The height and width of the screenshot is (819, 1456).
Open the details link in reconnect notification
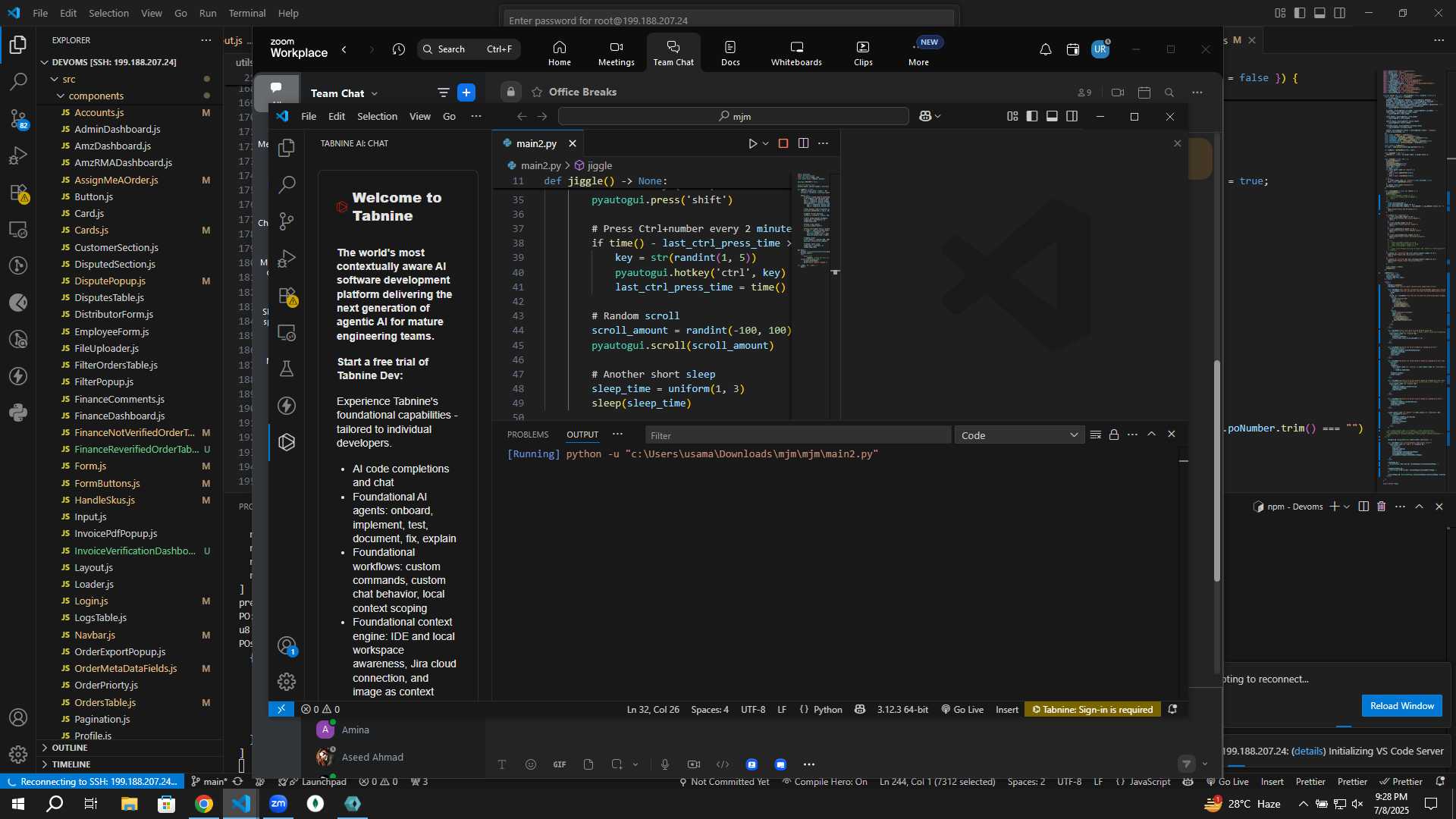(1308, 751)
